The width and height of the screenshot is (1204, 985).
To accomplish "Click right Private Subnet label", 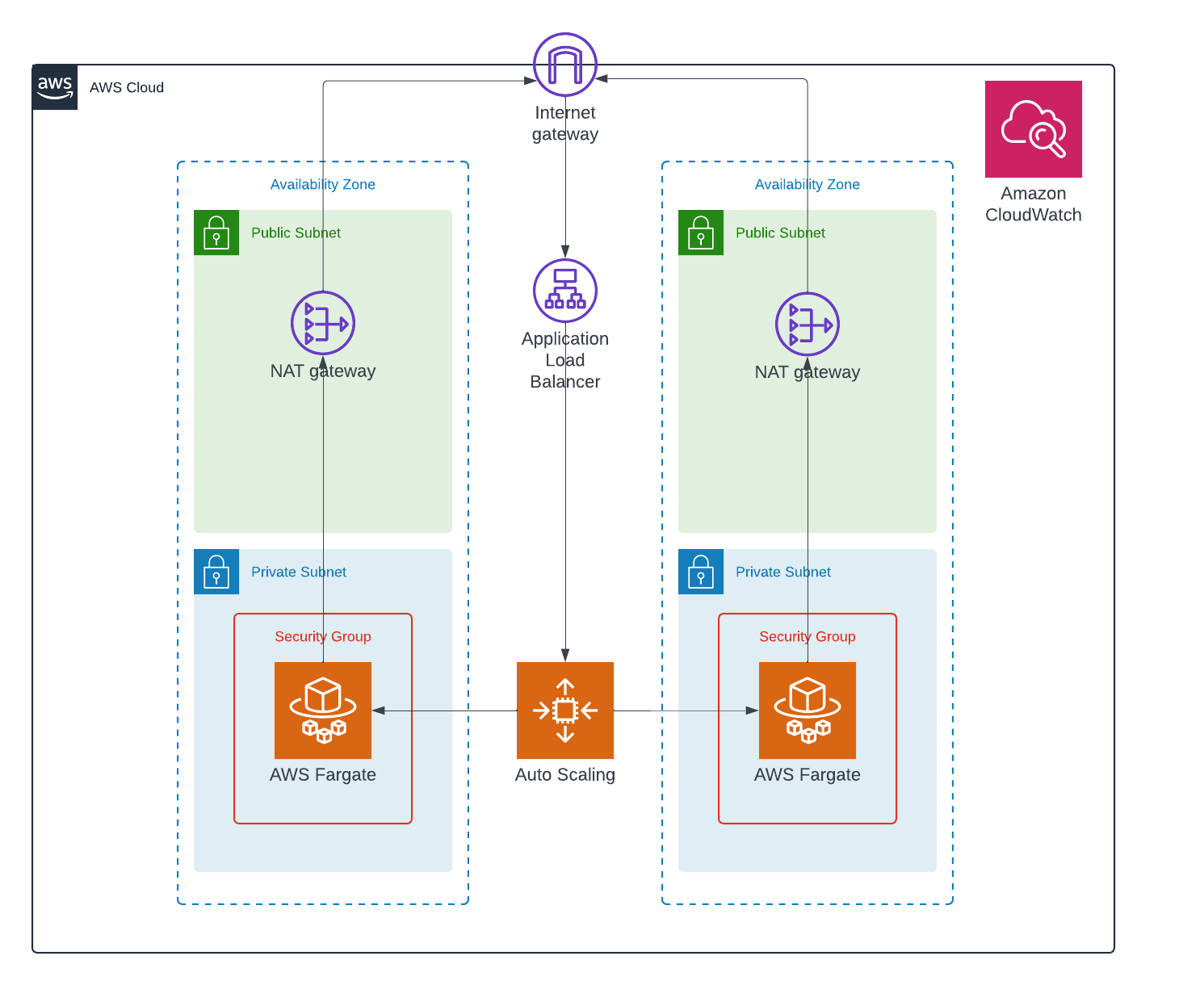I will 783,572.
